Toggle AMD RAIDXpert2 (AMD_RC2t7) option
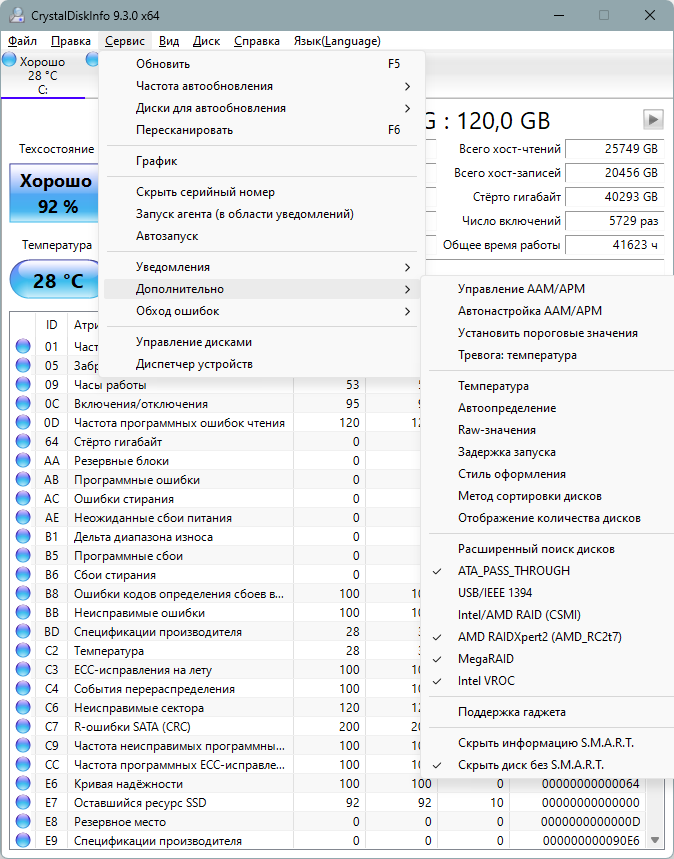674x859 pixels. (547, 637)
